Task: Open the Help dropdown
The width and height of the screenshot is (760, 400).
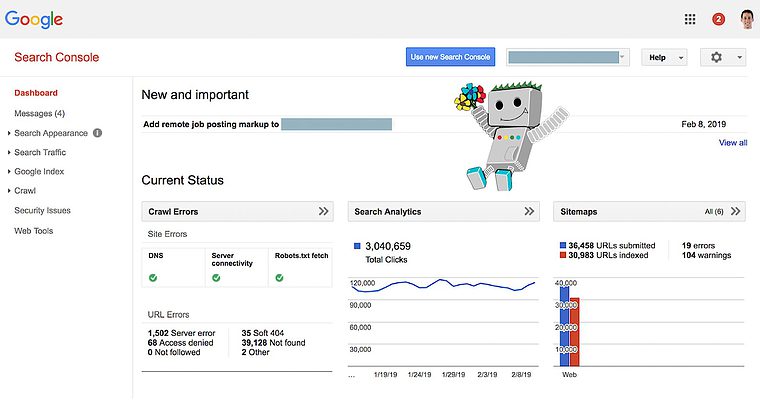Action: (x=664, y=57)
